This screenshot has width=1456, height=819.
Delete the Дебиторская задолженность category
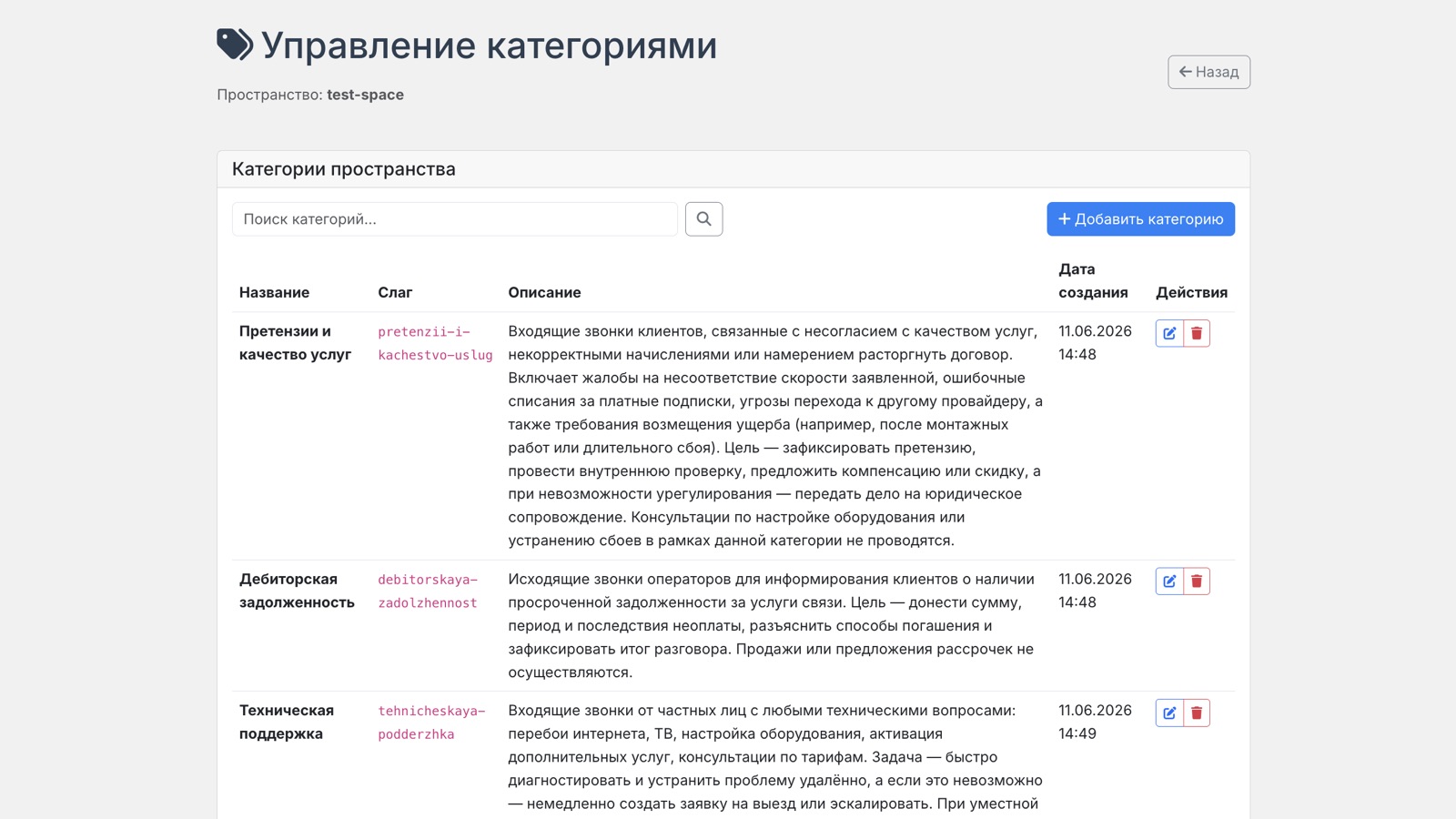point(1197,581)
